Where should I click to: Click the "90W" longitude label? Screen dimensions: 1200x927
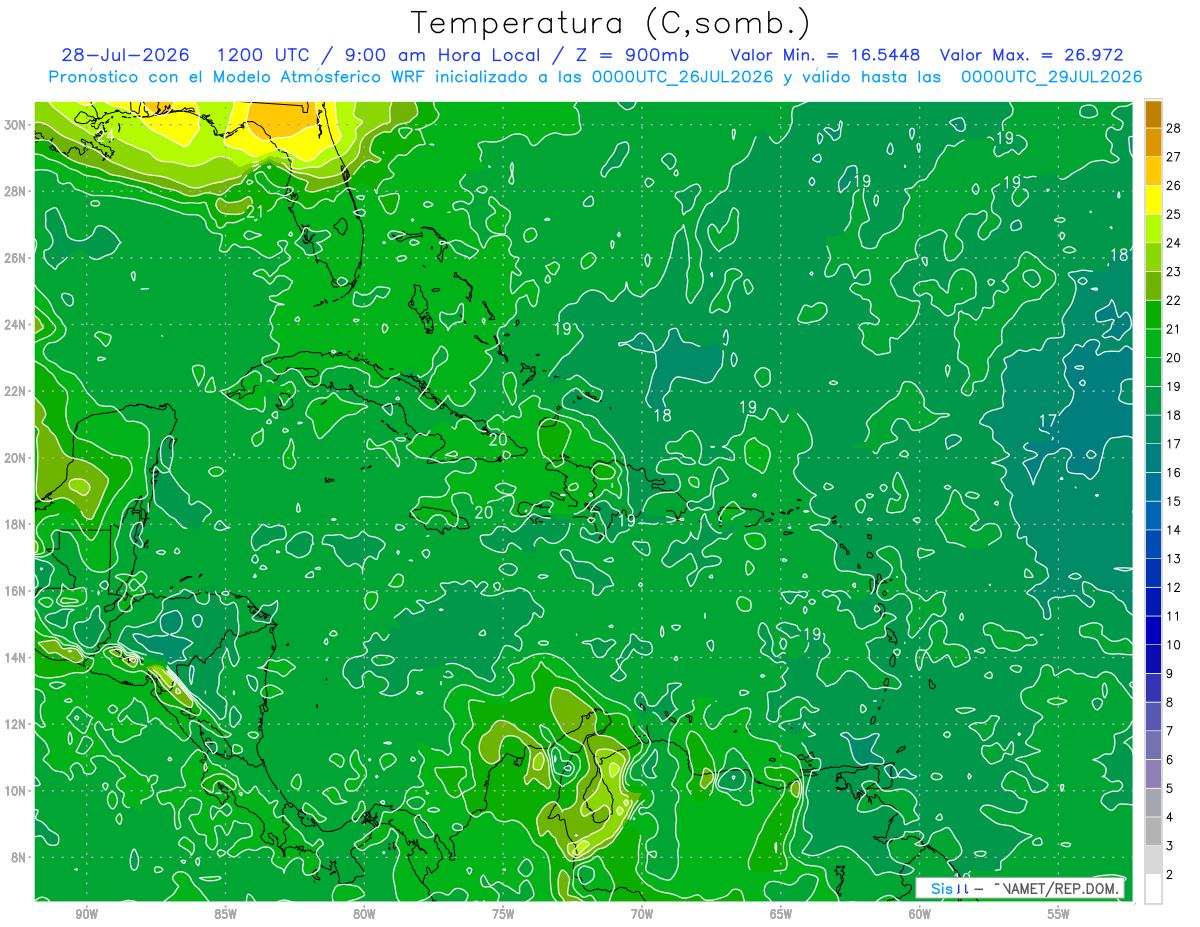click(x=86, y=914)
